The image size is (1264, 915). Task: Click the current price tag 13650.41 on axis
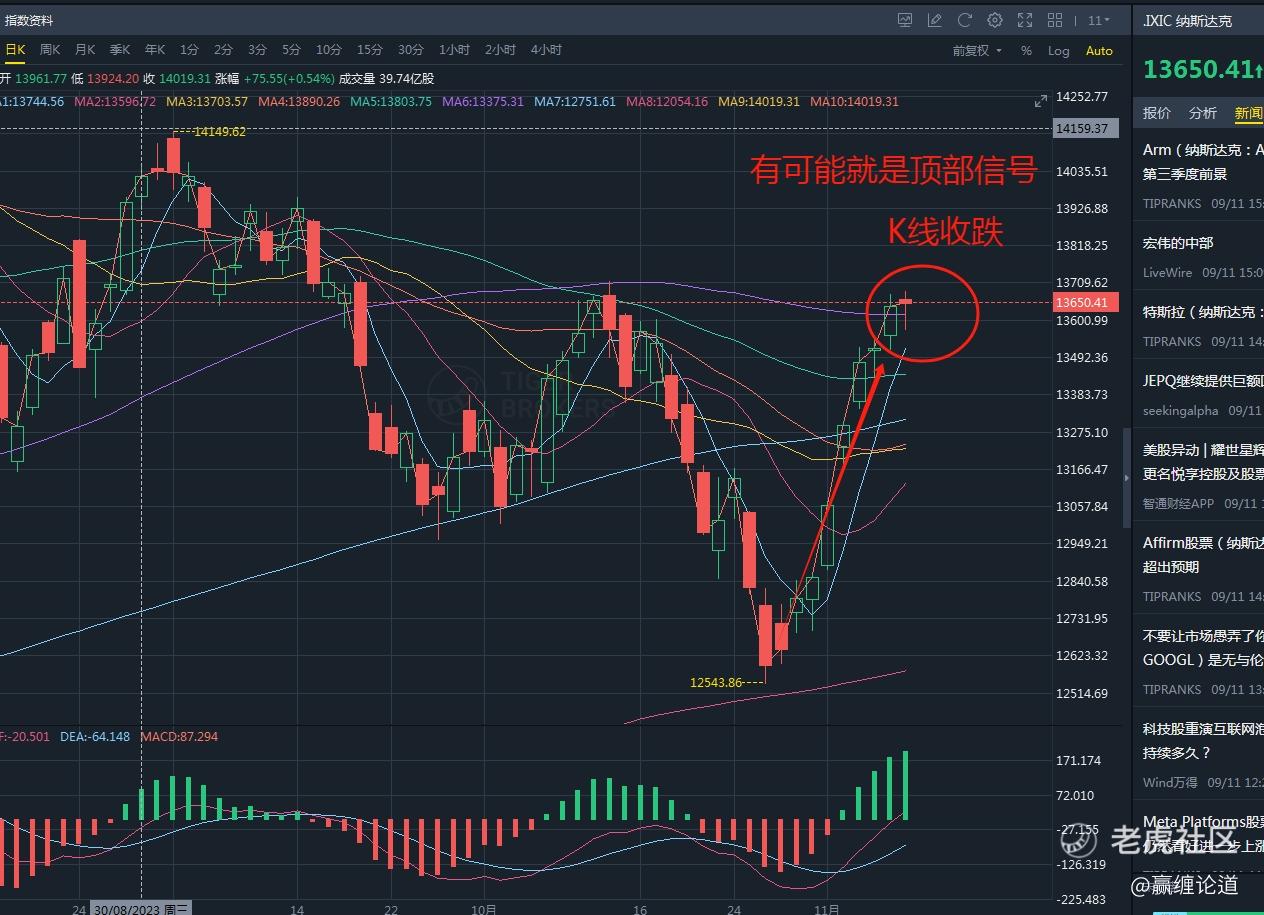click(x=1085, y=302)
